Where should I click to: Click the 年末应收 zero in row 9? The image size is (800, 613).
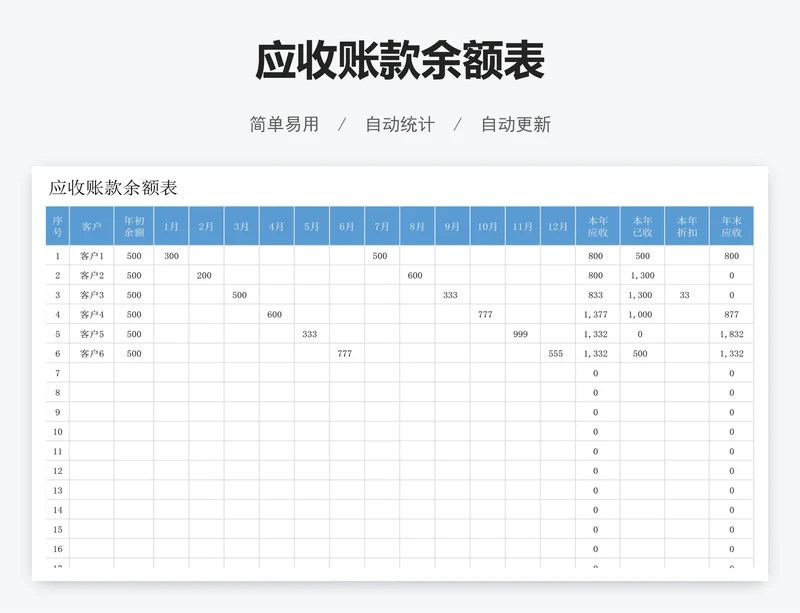click(732, 412)
